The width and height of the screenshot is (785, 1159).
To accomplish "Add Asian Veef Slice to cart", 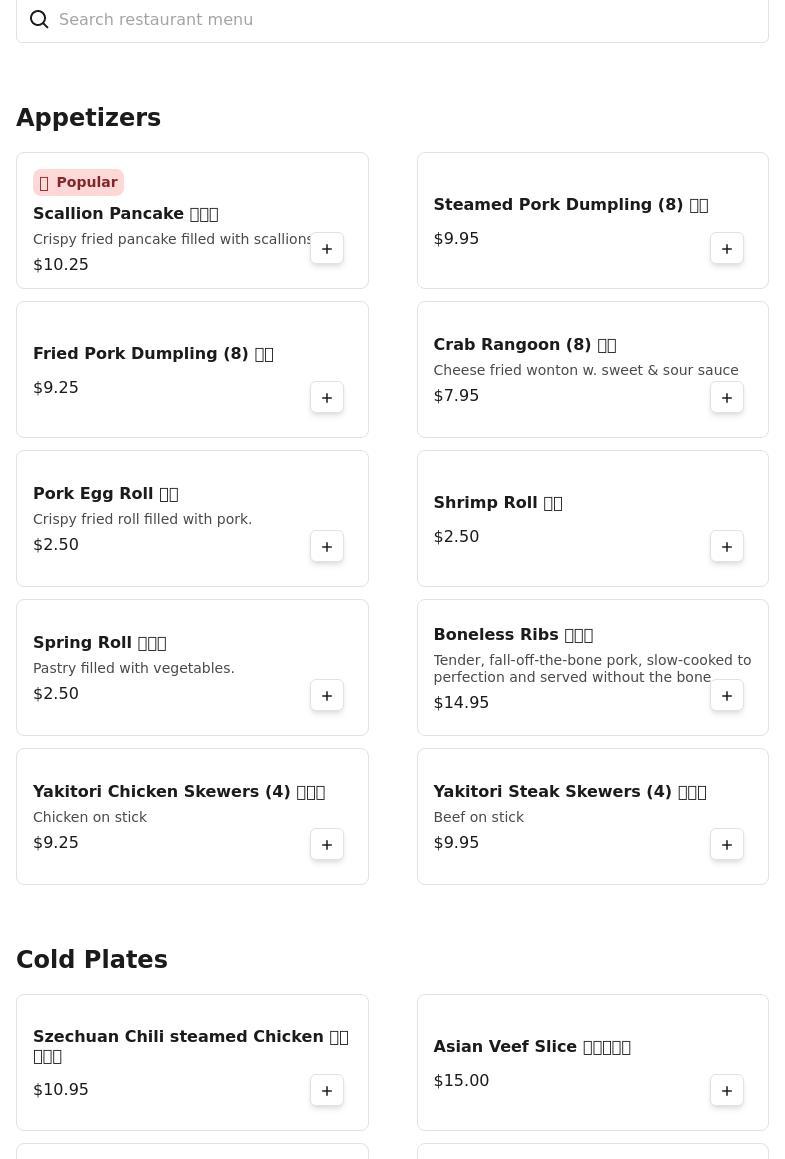I will click(x=727, y=1091).
